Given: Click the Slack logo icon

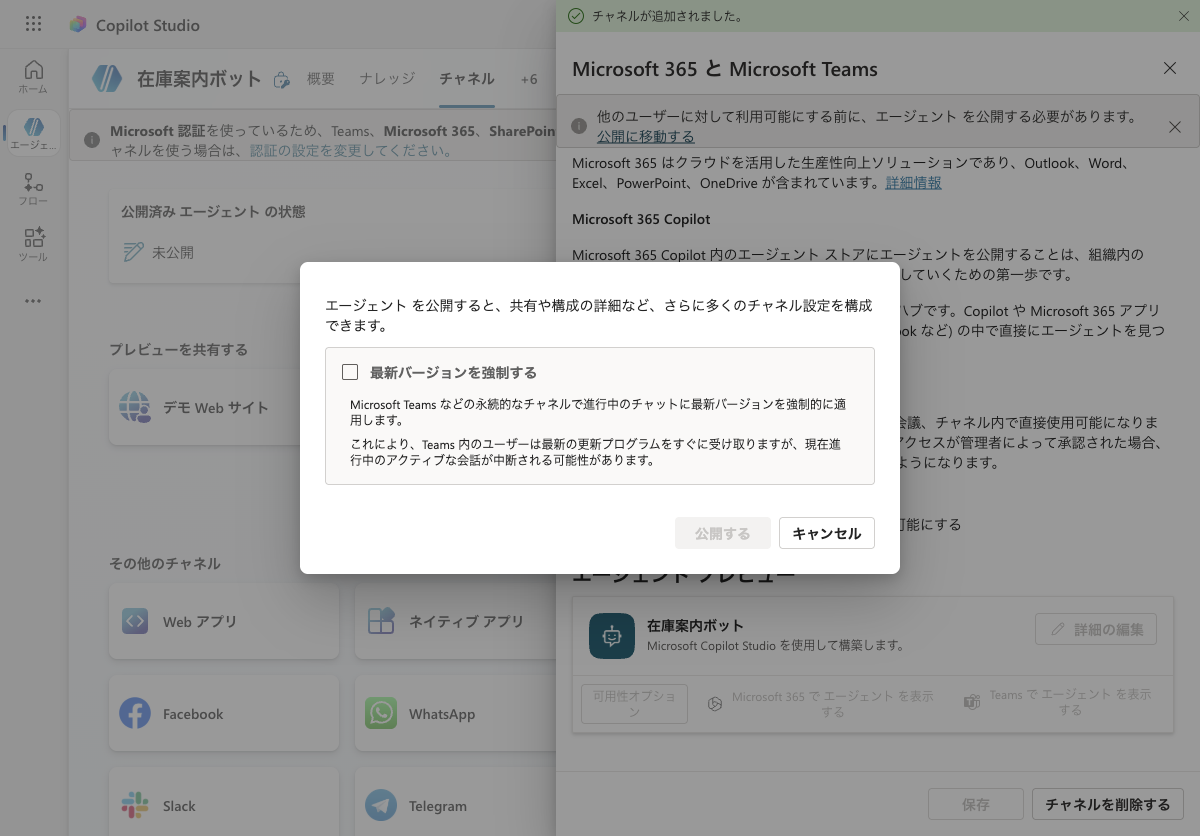Looking at the screenshot, I should click(x=135, y=806).
